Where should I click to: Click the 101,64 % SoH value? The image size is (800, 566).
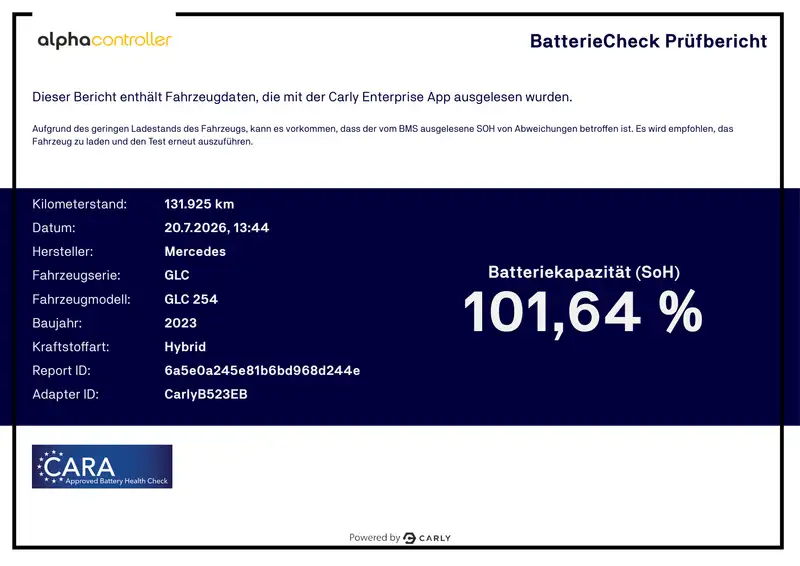tap(583, 312)
